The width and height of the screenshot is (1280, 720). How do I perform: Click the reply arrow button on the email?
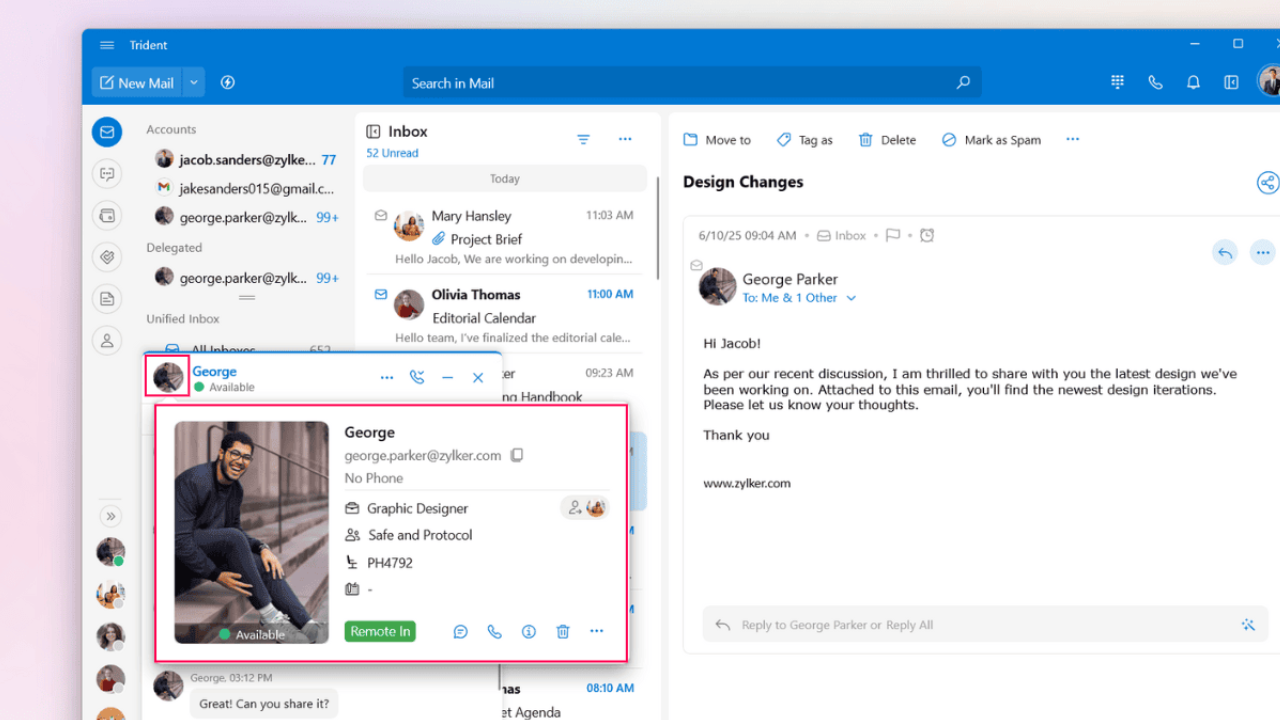tap(1225, 252)
